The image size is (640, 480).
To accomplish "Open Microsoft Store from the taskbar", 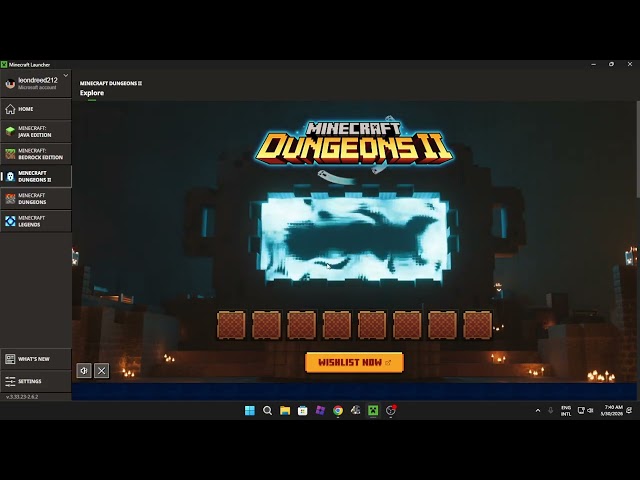I will pyautogui.click(x=302, y=410).
